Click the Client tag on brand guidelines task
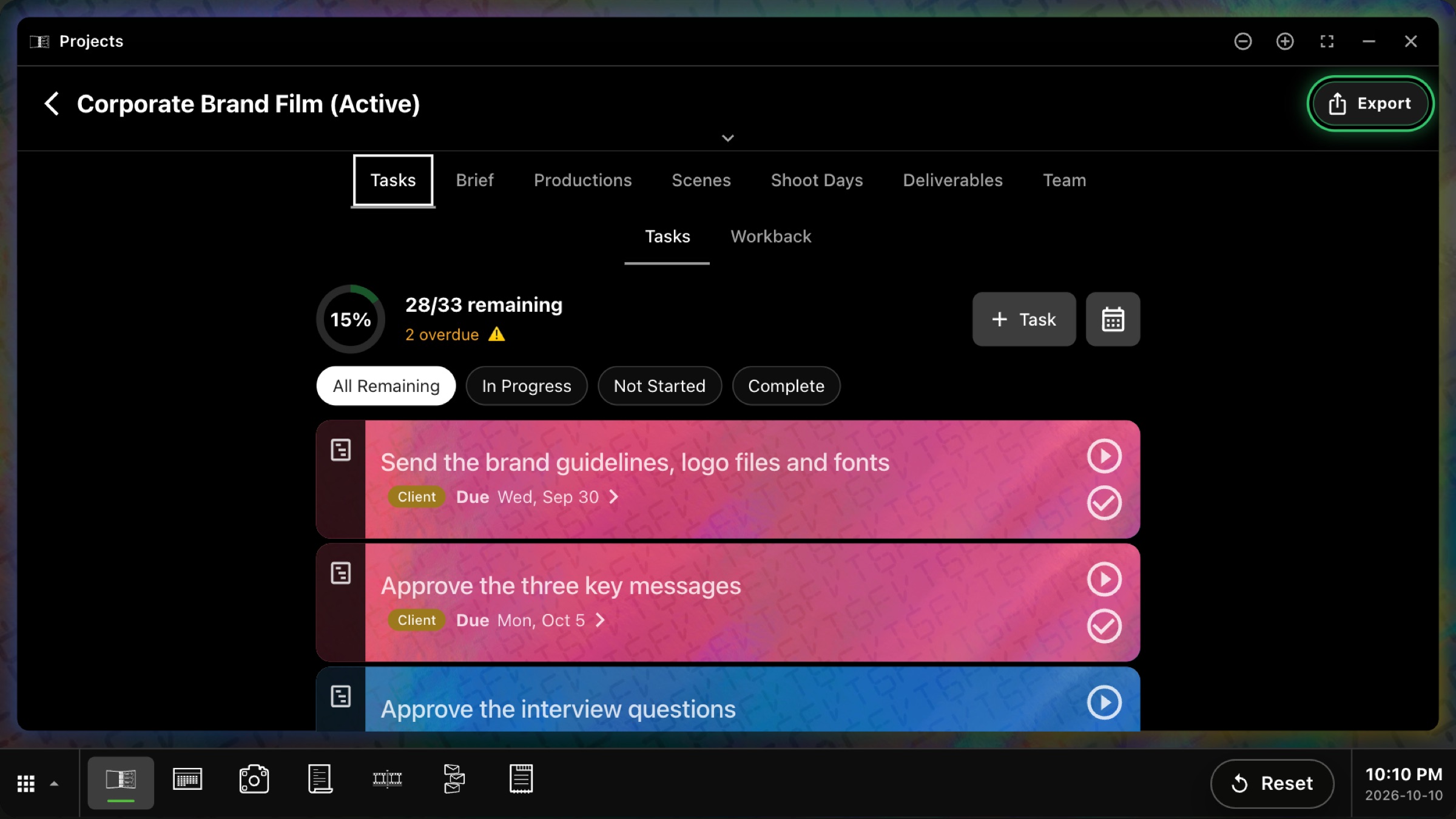This screenshot has width=1456, height=819. (417, 497)
